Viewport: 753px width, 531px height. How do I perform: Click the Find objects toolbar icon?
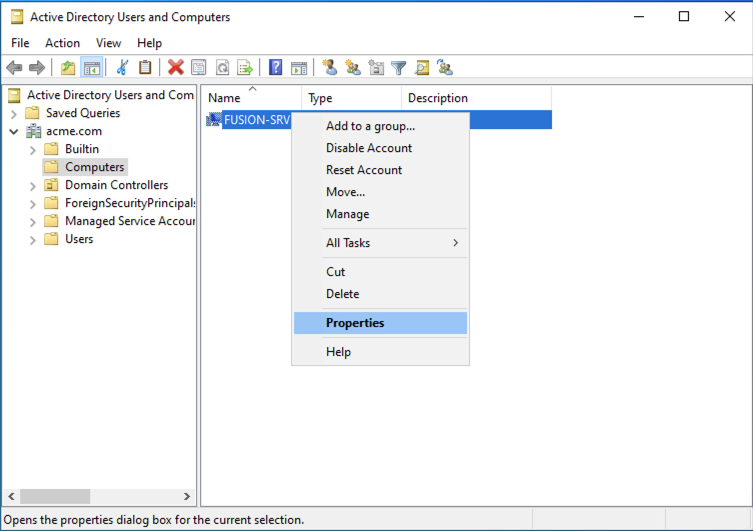pyautogui.click(x=422, y=68)
